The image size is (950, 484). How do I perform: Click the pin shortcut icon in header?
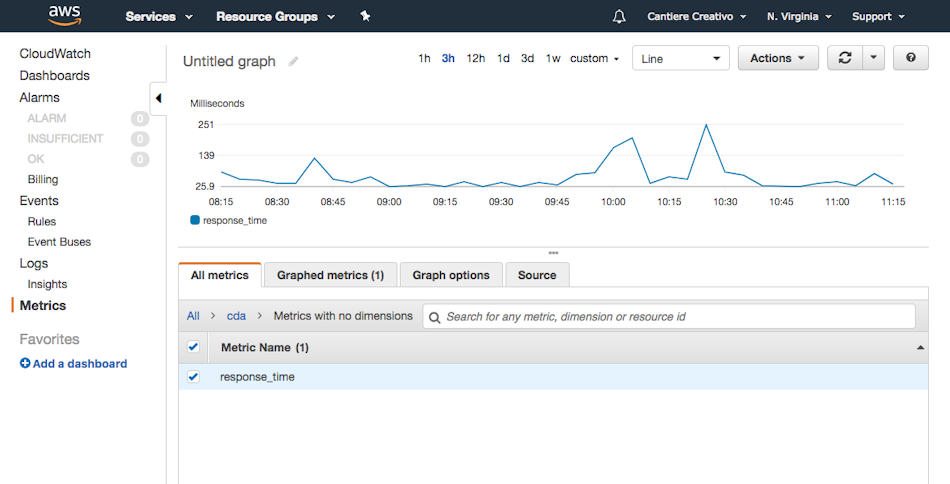click(365, 16)
